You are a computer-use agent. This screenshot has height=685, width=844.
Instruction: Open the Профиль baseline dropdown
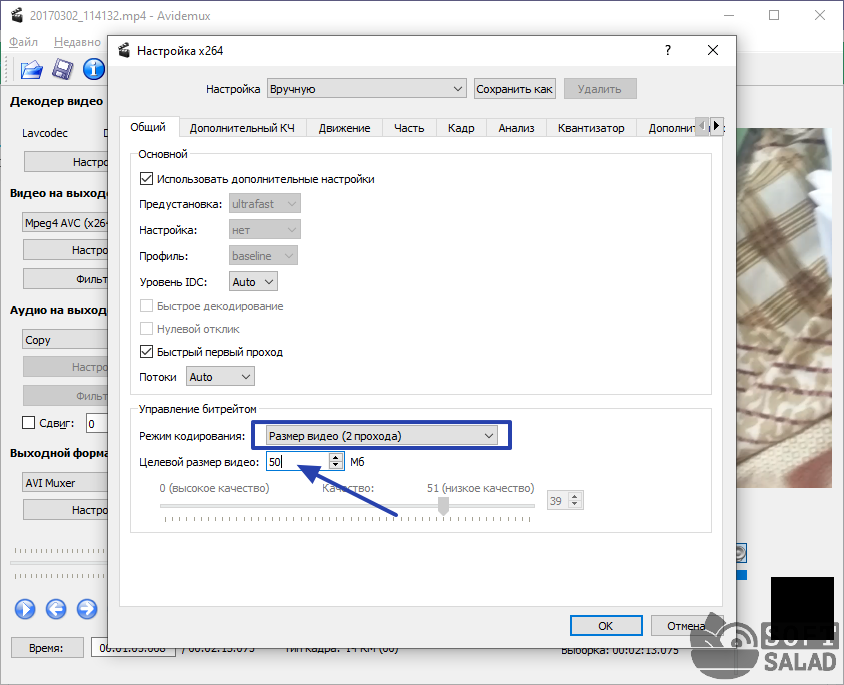[x=263, y=256]
